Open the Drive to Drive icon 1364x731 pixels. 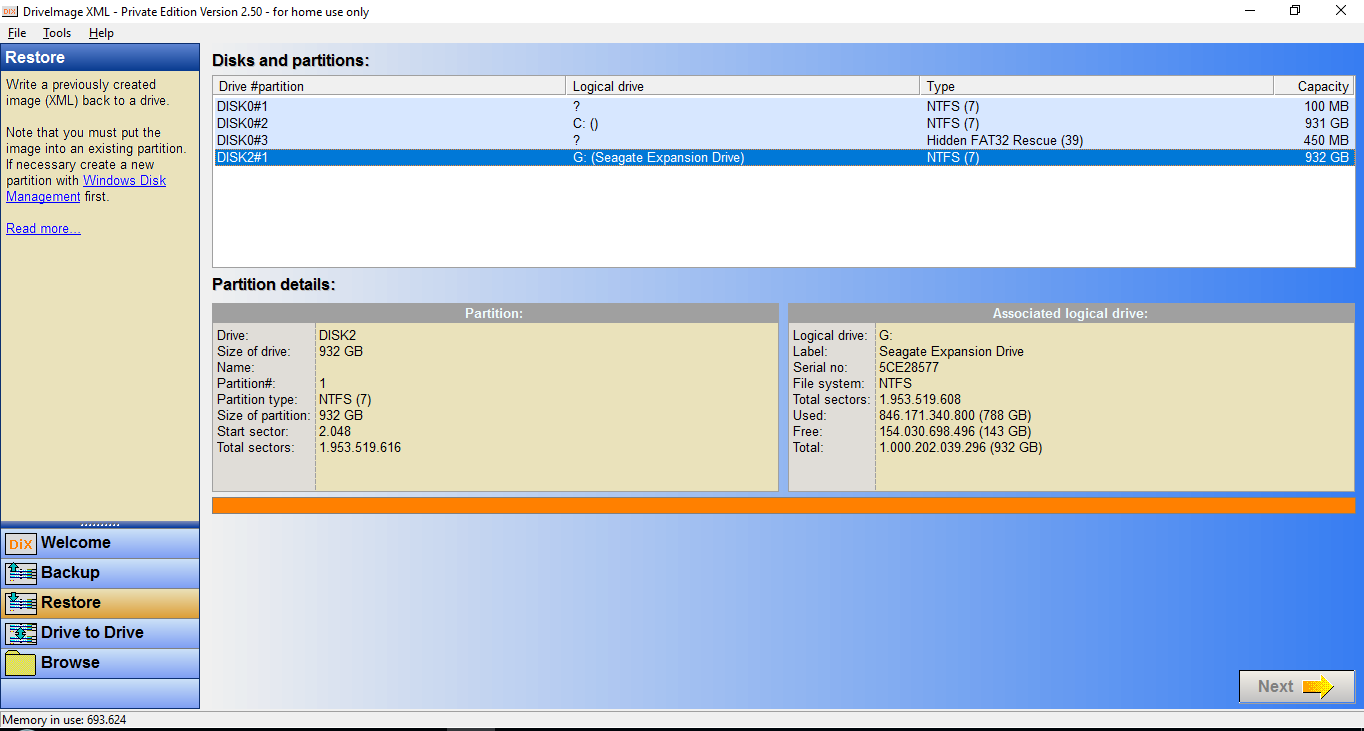[x=21, y=634]
